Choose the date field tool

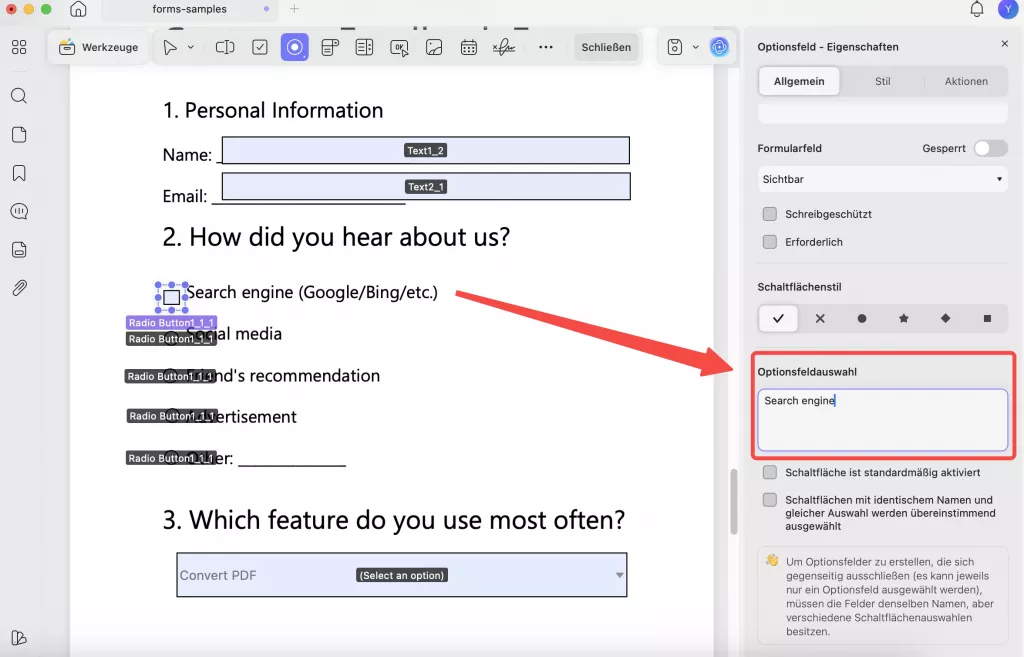pyautogui.click(x=469, y=47)
